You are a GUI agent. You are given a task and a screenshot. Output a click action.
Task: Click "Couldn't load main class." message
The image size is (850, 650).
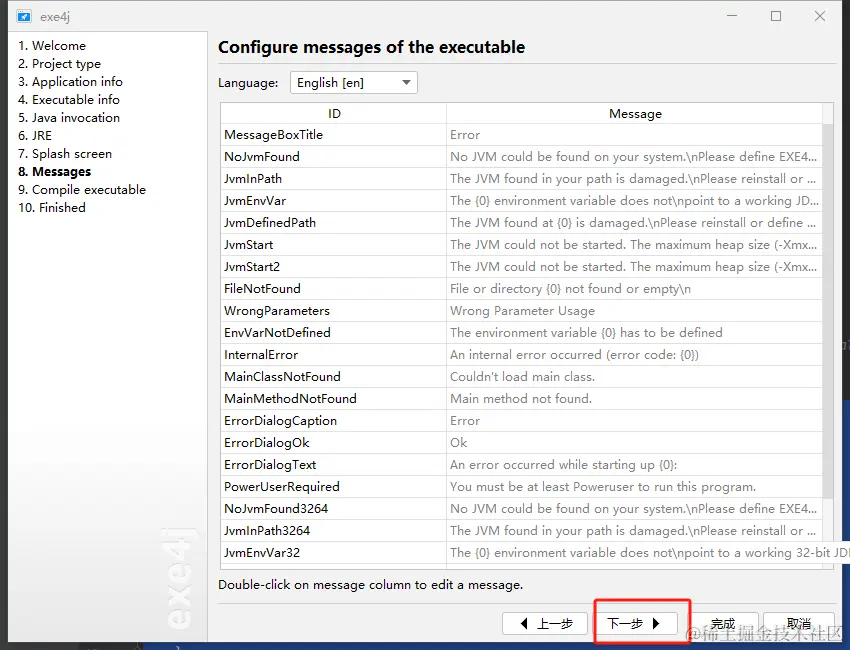tap(634, 376)
